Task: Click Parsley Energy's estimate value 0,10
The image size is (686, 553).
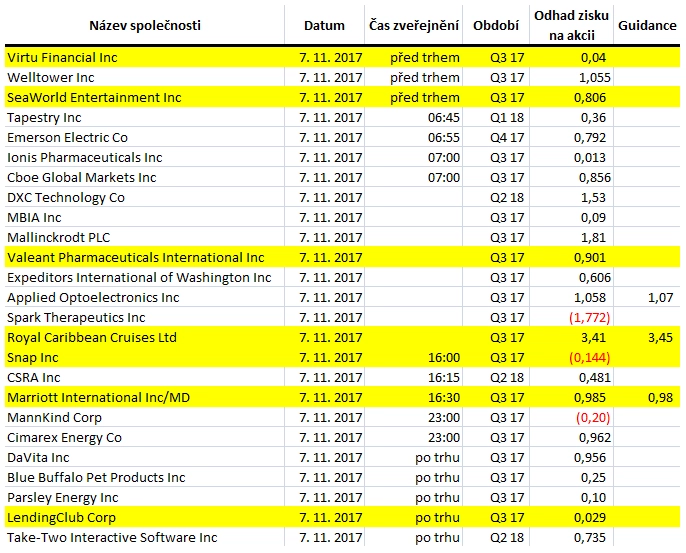Action: 593,498
